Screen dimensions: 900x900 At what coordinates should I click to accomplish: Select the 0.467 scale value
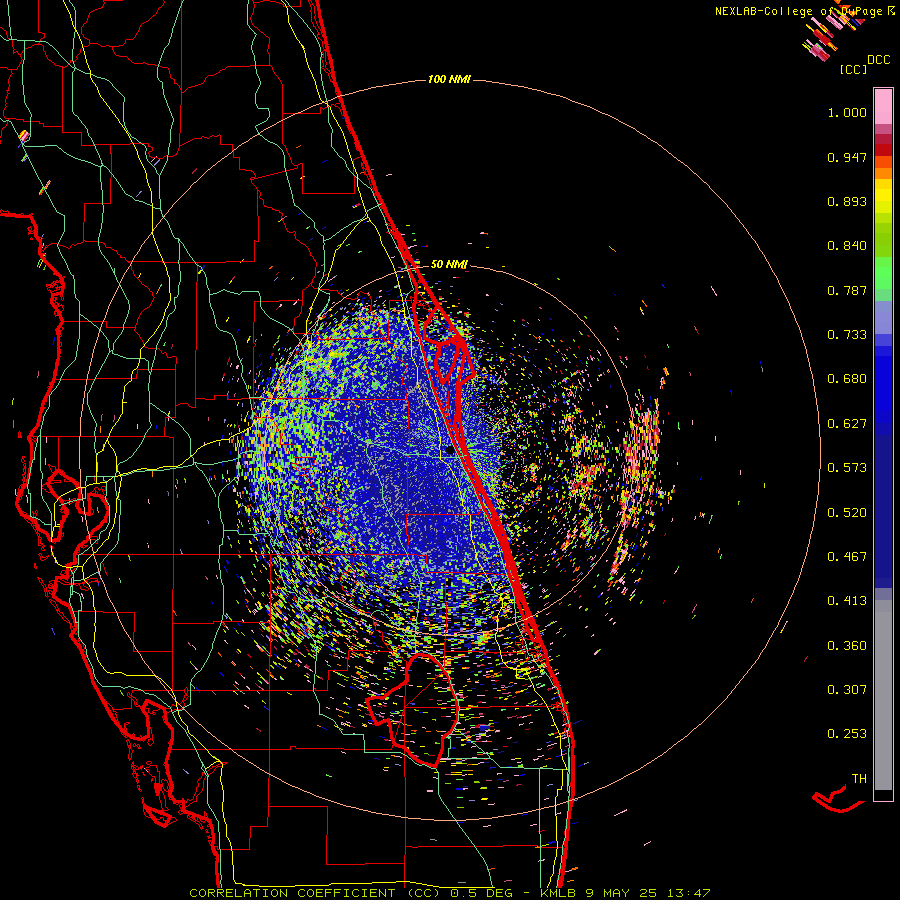pos(847,557)
